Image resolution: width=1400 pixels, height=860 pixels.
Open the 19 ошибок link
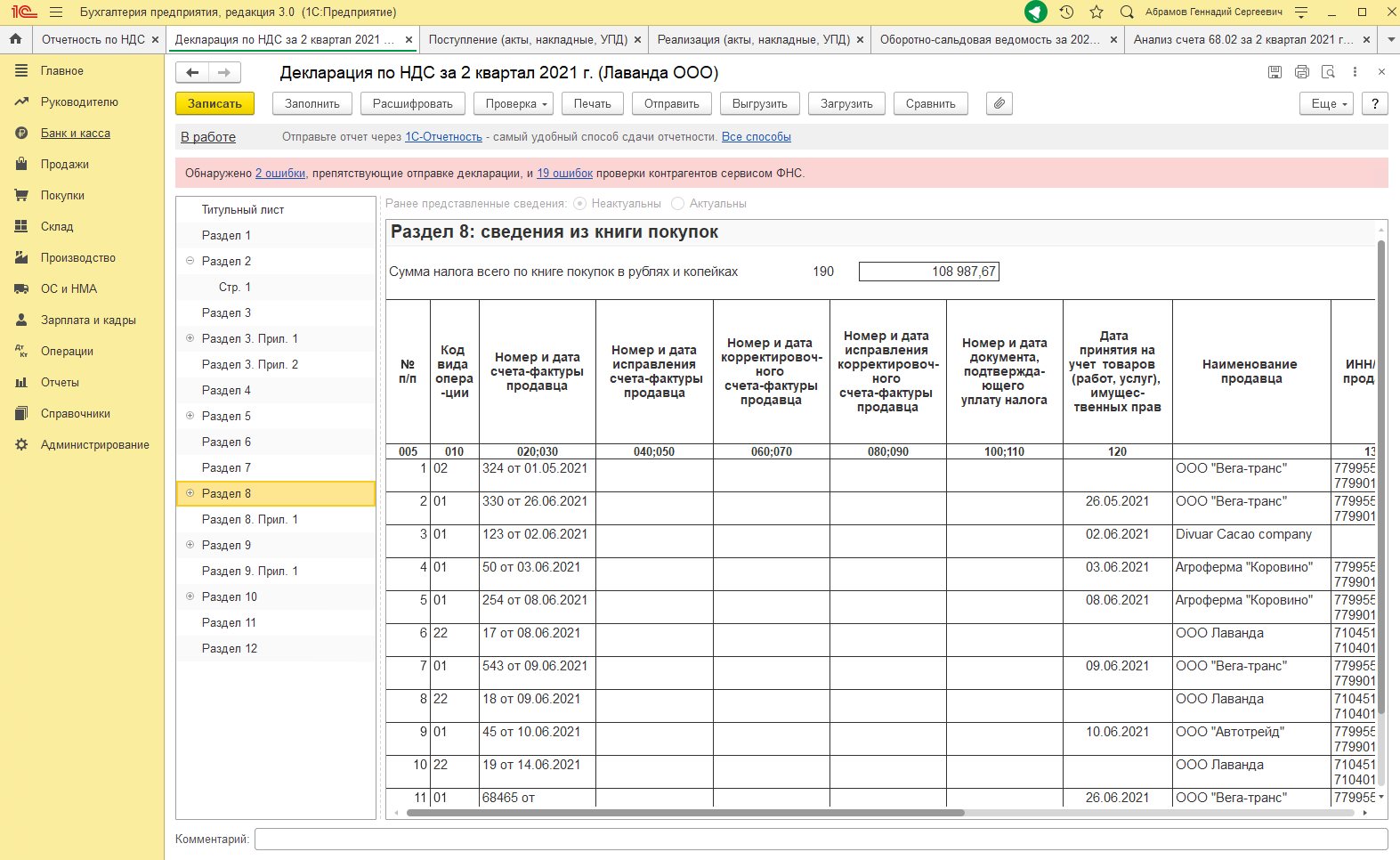[x=564, y=174]
